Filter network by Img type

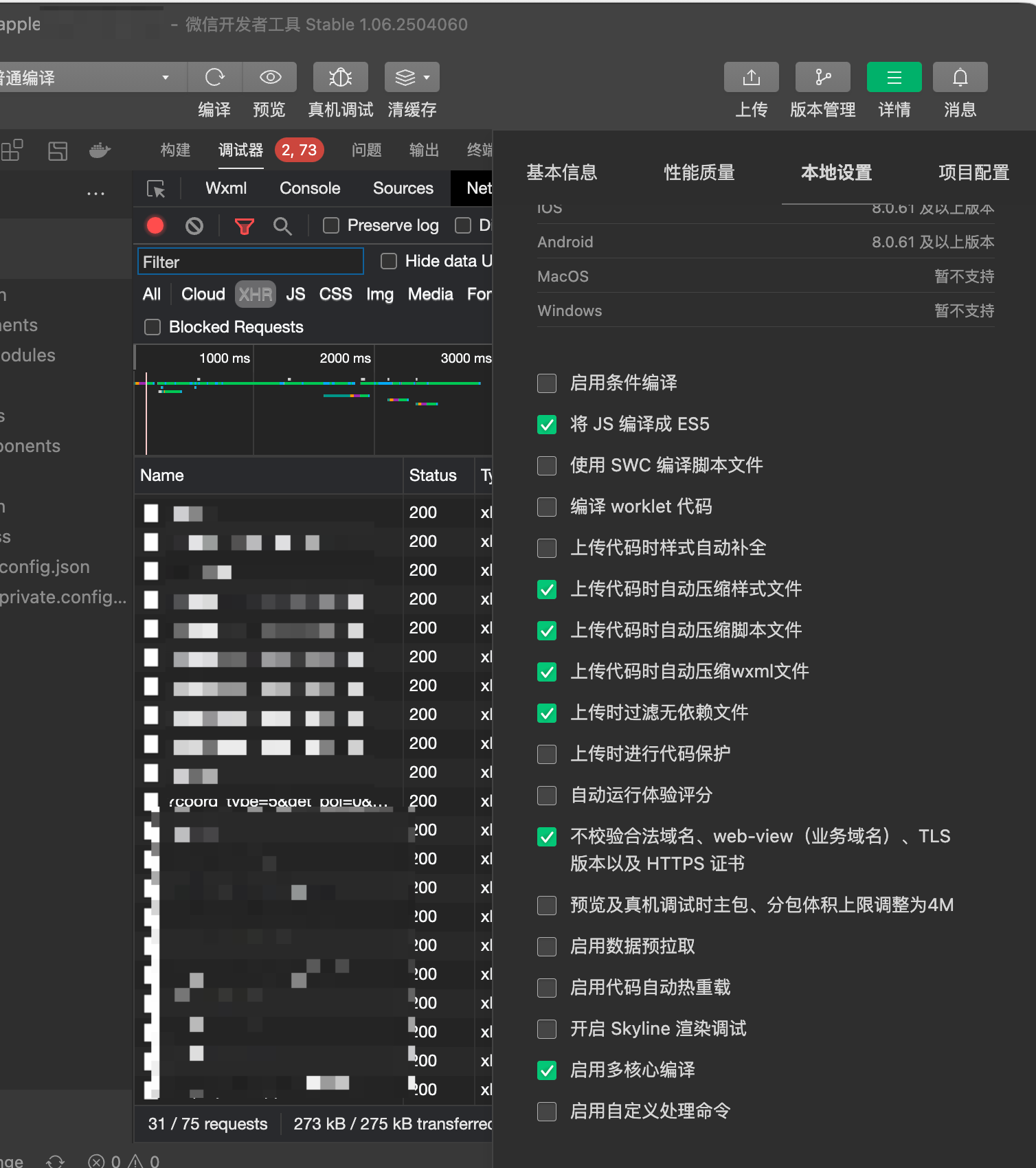click(380, 294)
